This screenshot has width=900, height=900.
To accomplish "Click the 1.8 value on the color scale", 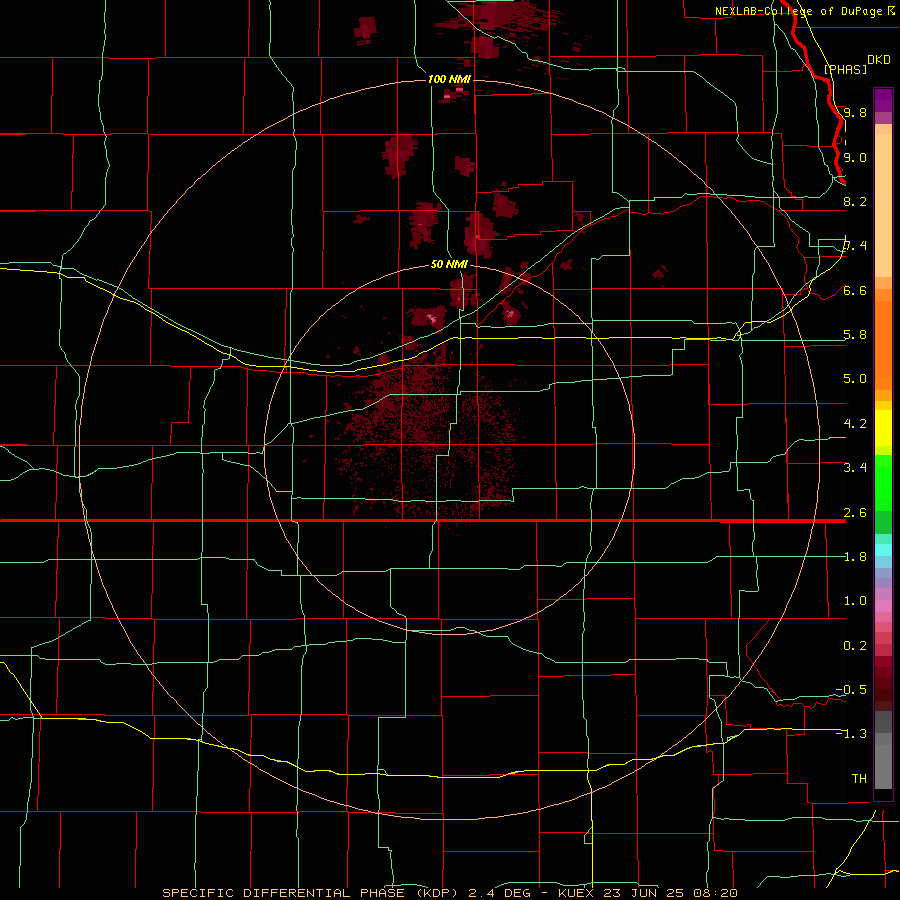I will pos(855,557).
